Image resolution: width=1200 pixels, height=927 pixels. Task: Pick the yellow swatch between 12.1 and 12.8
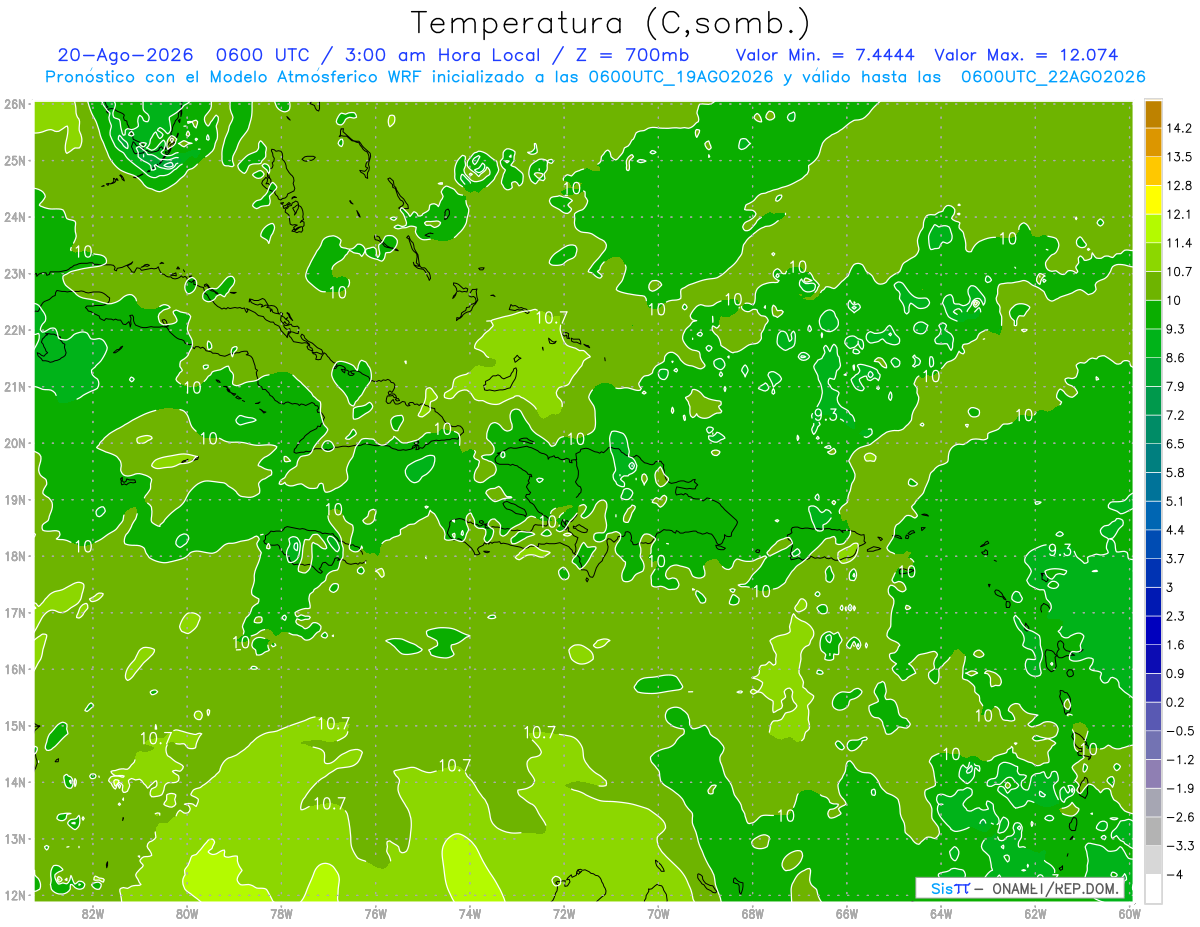pyautogui.click(x=1153, y=200)
